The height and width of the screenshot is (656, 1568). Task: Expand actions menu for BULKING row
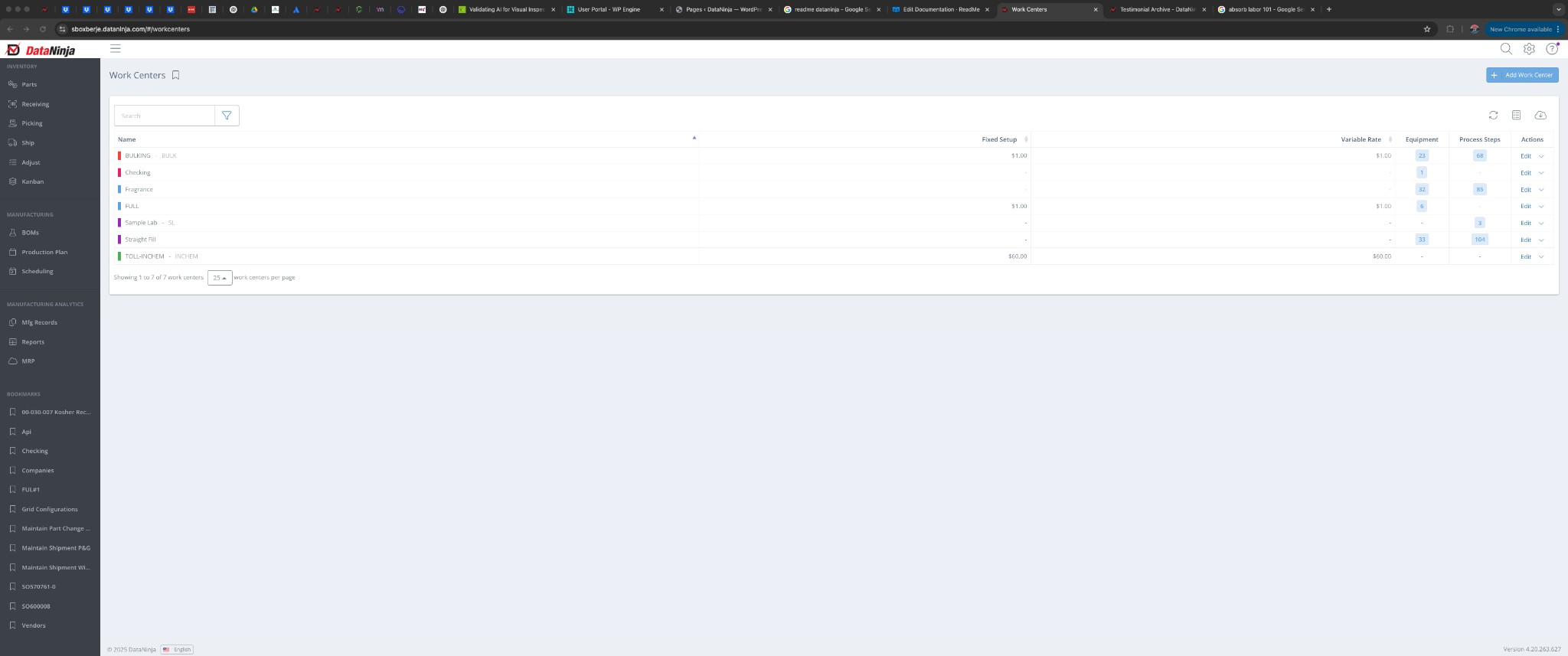[1541, 156]
